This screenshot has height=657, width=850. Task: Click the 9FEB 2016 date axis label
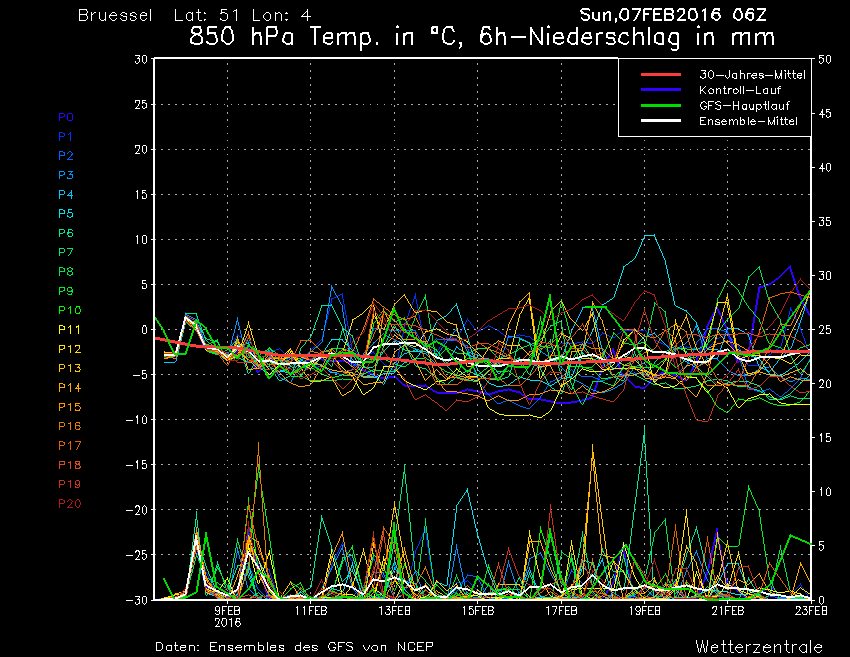228,616
